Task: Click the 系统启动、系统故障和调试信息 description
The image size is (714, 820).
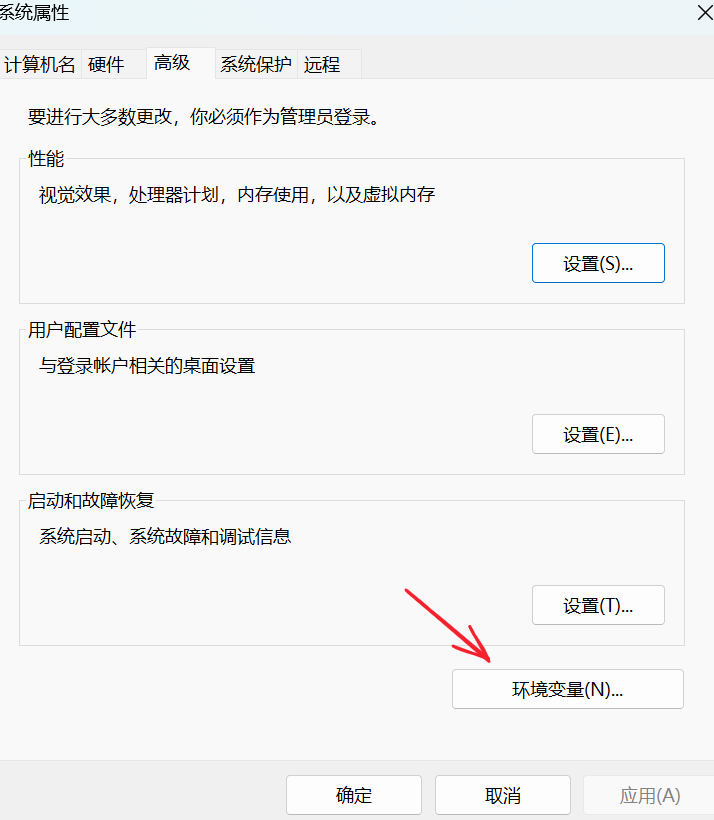Action: click(165, 537)
